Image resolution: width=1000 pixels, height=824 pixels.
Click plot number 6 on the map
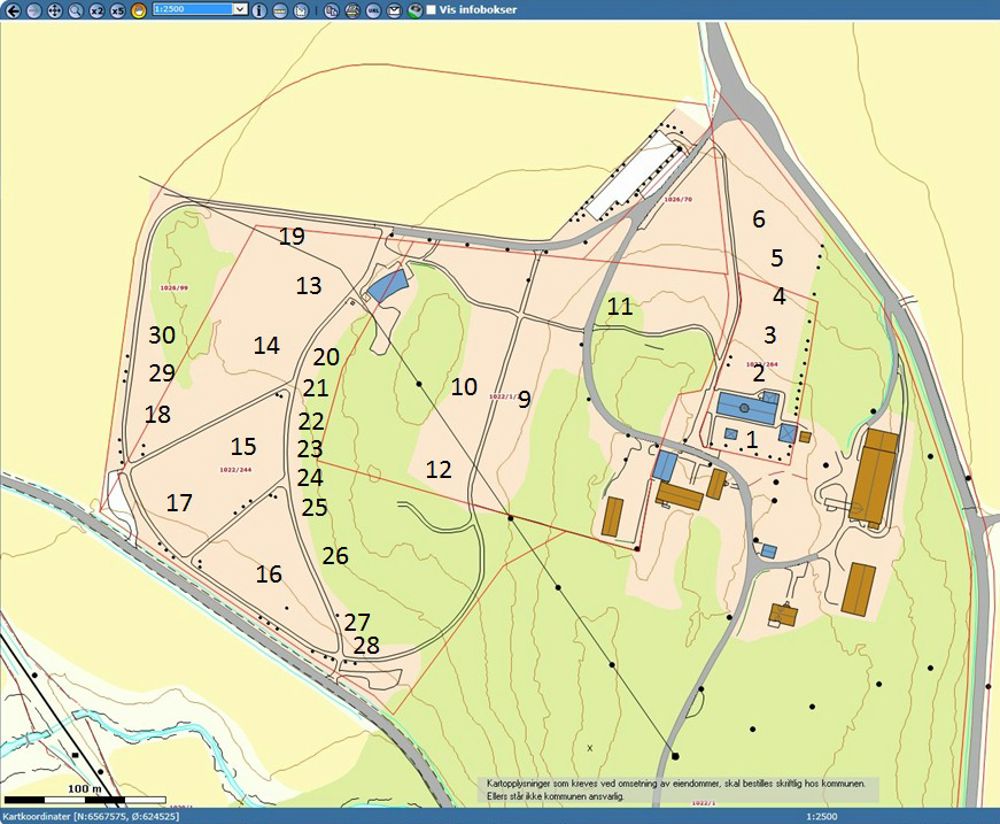[758, 220]
